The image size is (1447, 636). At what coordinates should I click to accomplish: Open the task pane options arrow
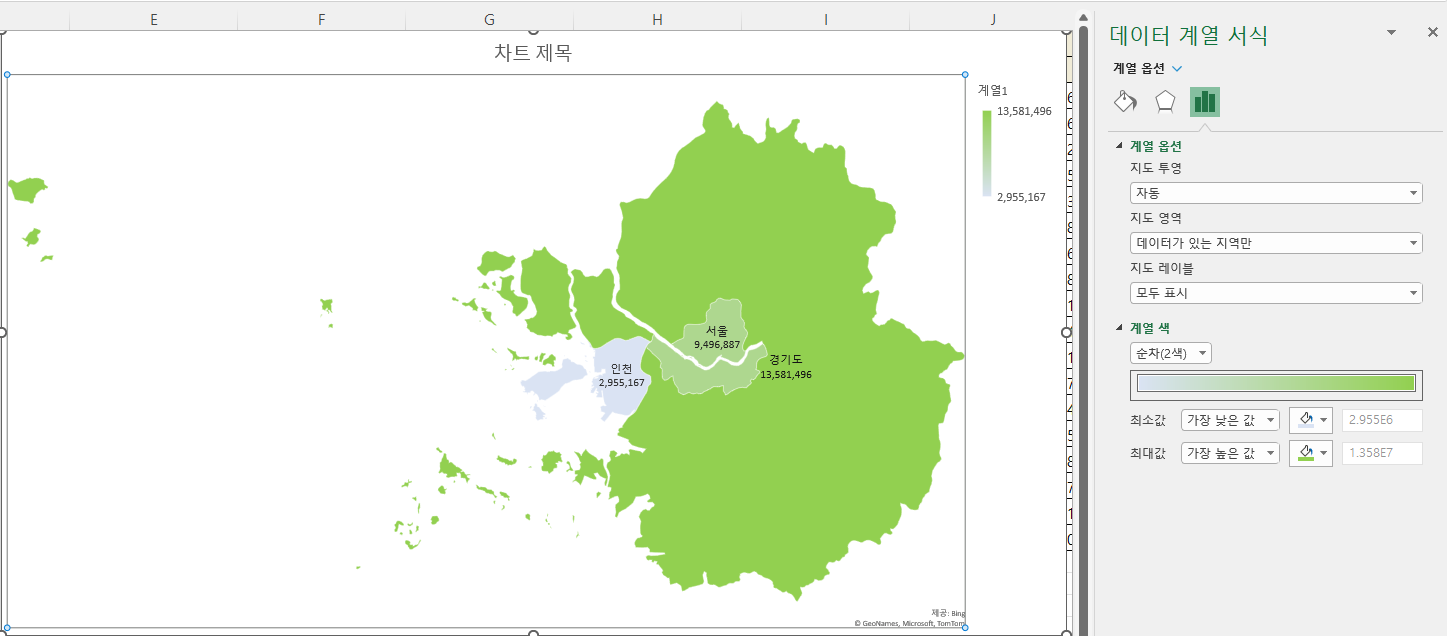pyautogui.click(x=1391, y=33)
